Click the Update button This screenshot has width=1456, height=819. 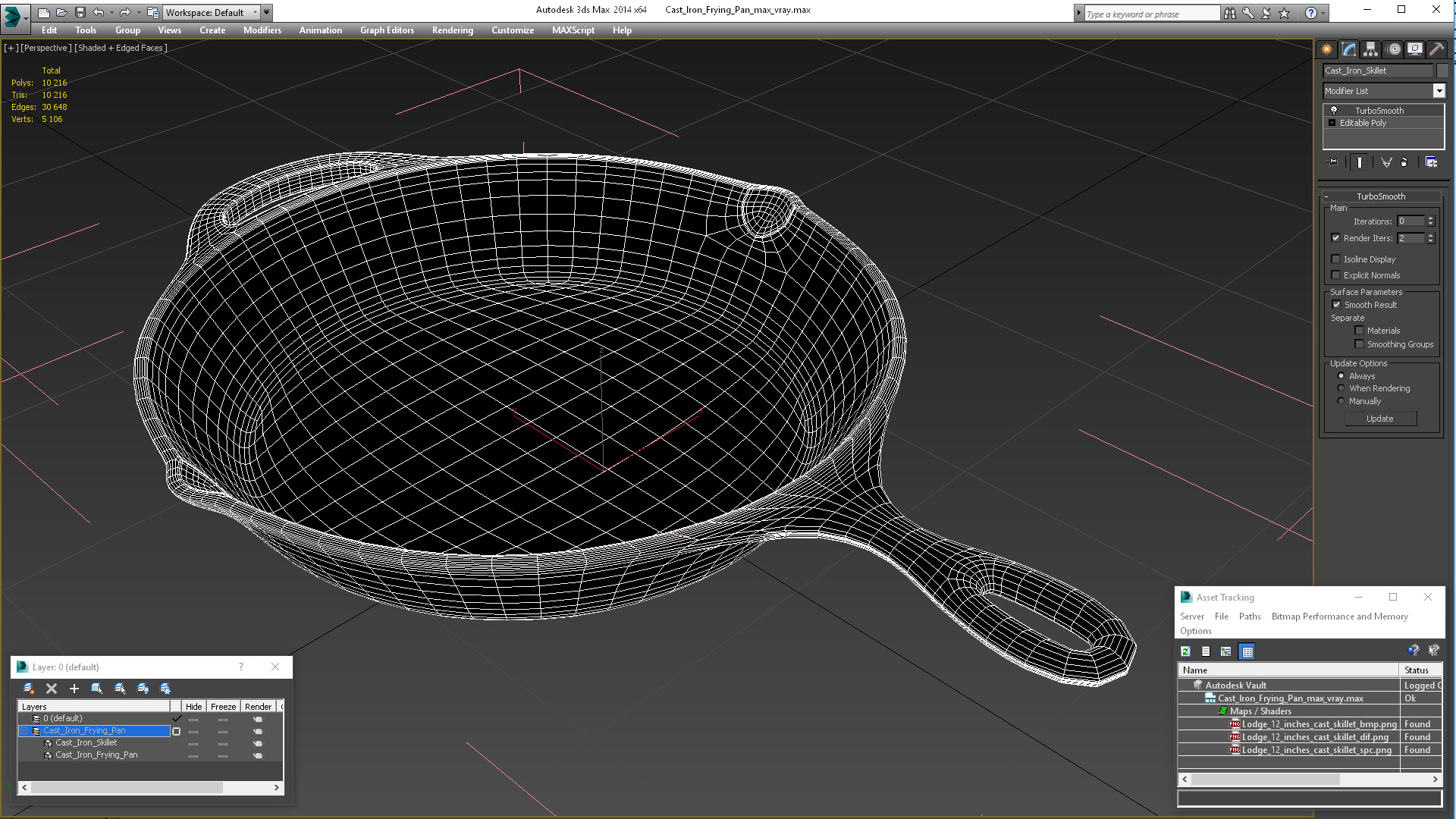click(x=1380, y=419)
